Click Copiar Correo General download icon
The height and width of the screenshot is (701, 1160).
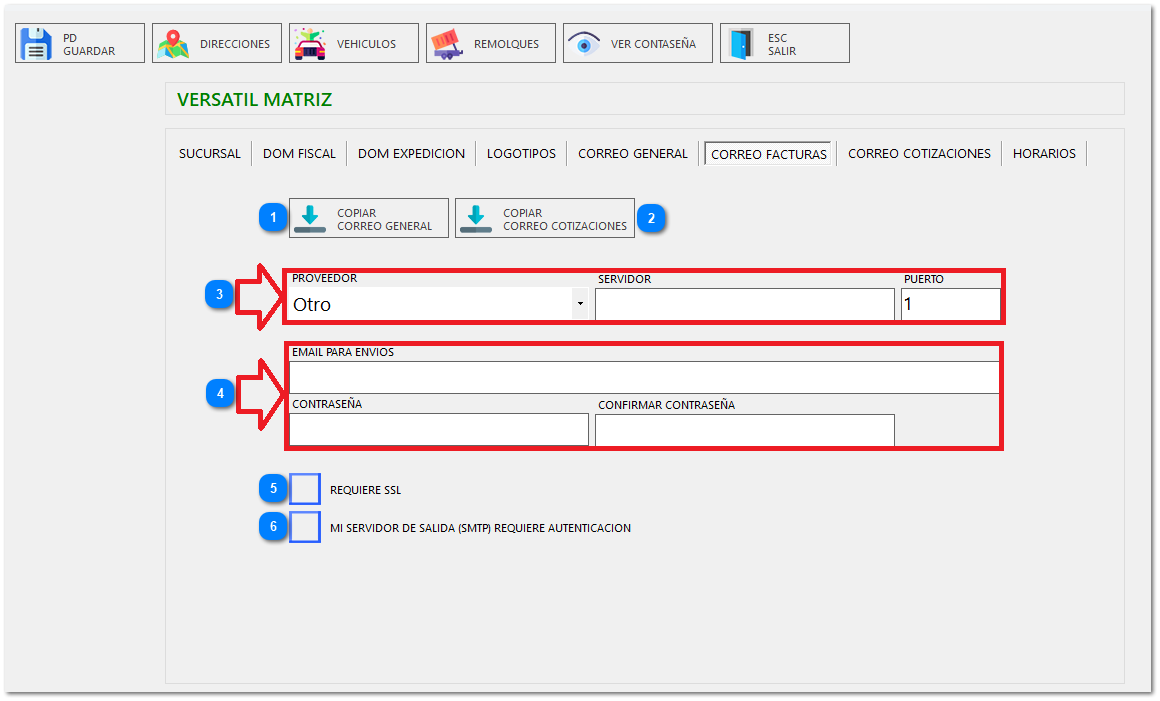310,218
